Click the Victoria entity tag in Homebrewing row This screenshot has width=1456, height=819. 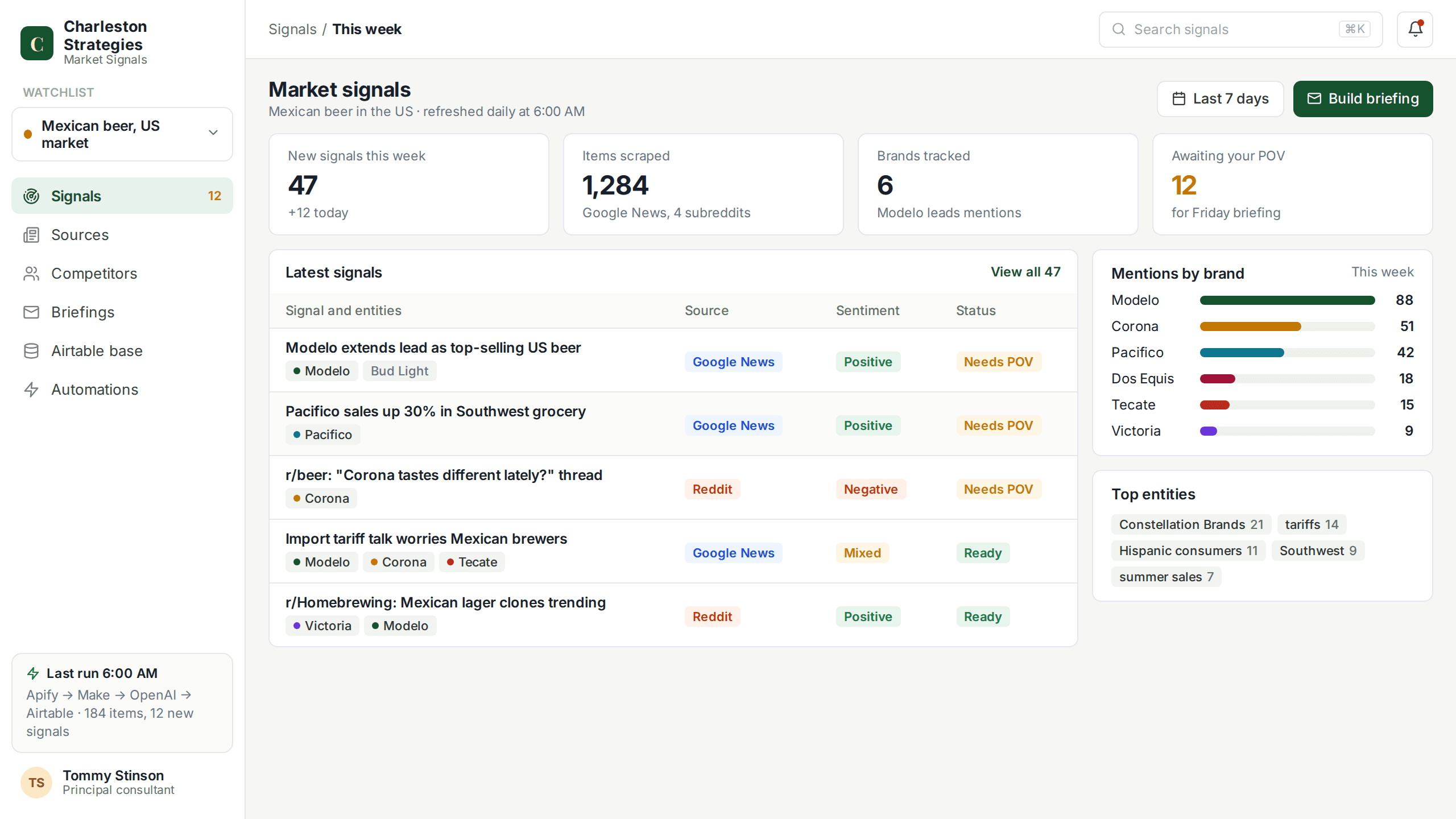[322, 626]
